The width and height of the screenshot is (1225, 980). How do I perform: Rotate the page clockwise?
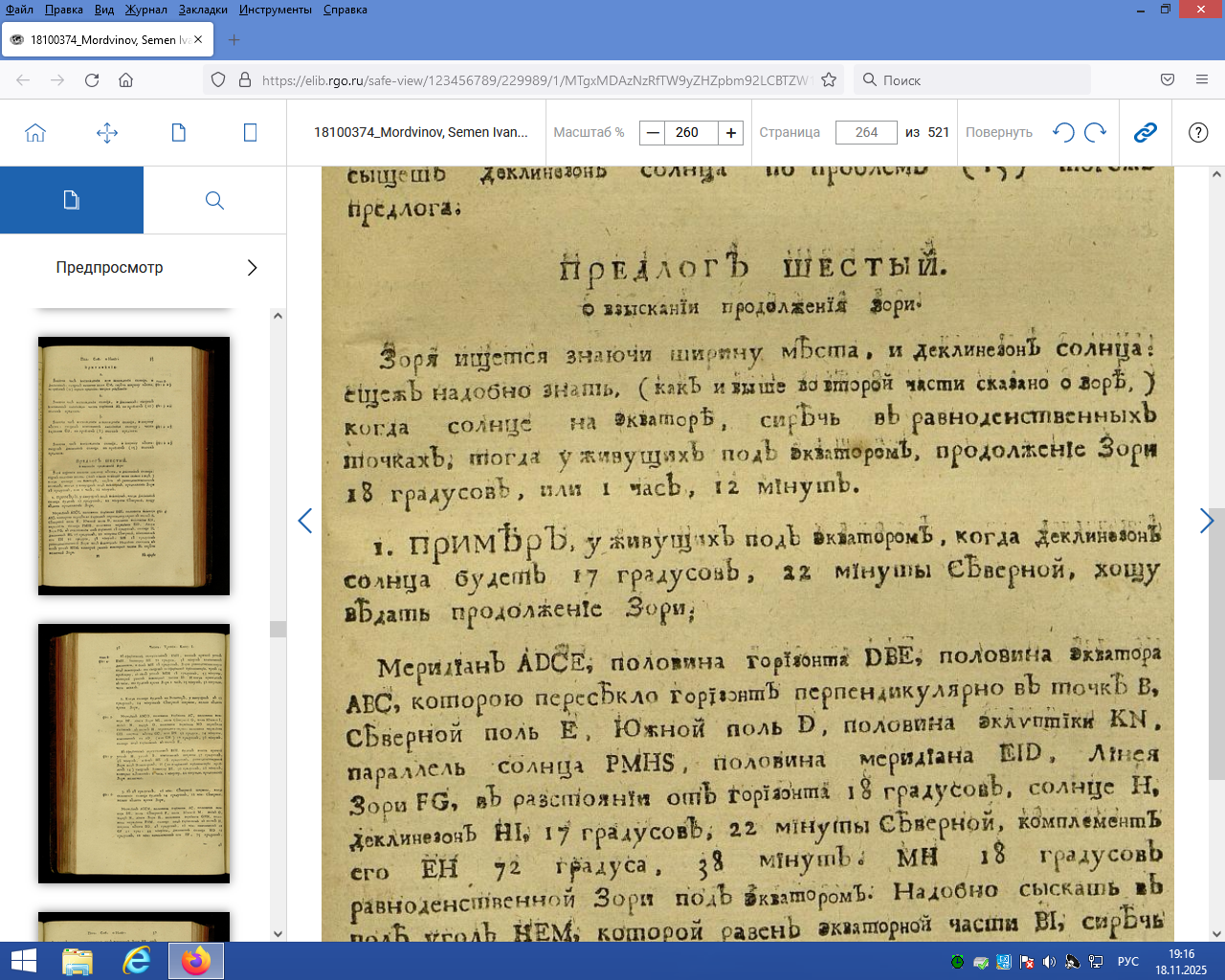click(1096, 133)
